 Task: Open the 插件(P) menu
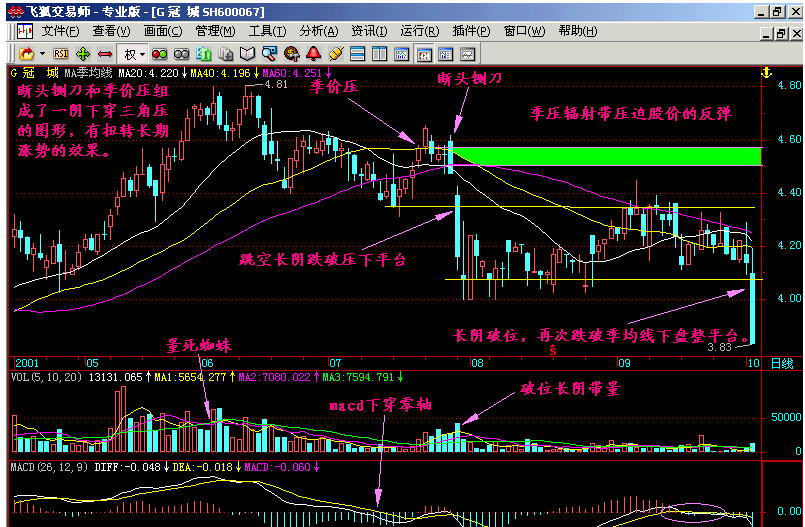[x=471, y=31]
